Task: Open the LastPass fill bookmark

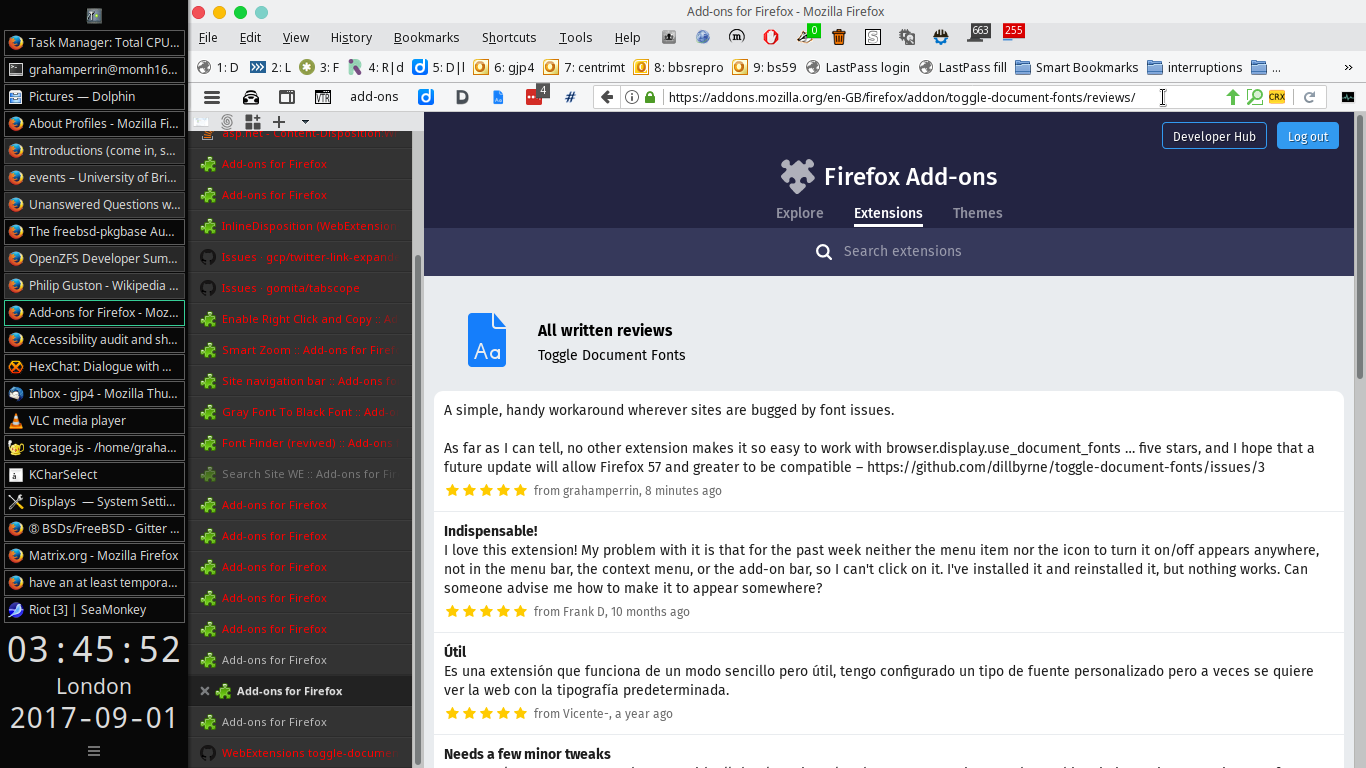Action: coord(962,68)
